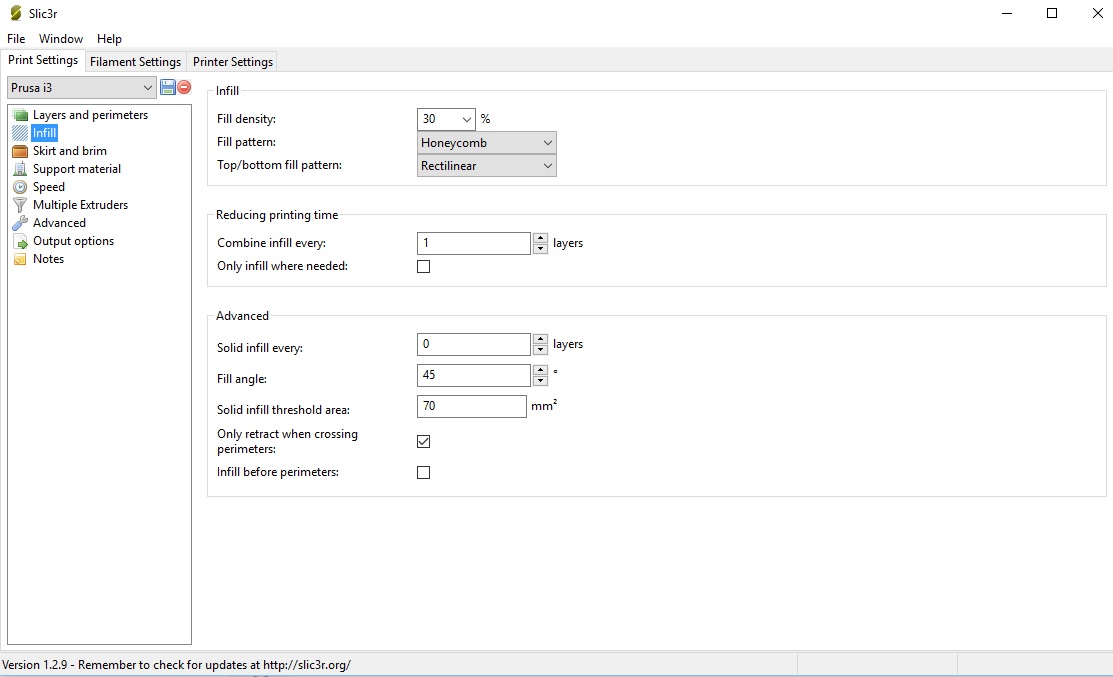The width and height of the screenshot is (1113, 677).
Task: Open the Advanced wrench icon
Action: [20, 223]
